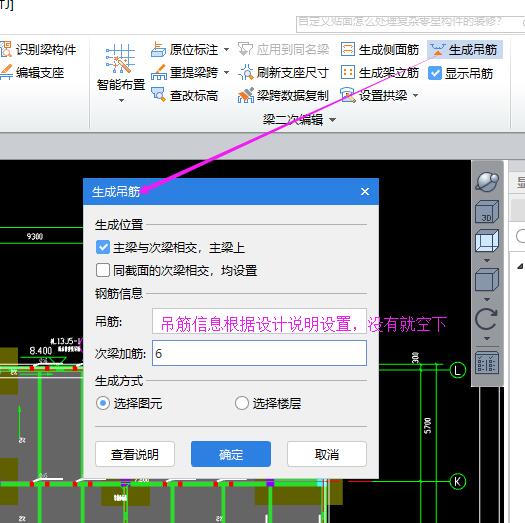
Task: Open the 查改标高 tool
Action: click(184, 95)
